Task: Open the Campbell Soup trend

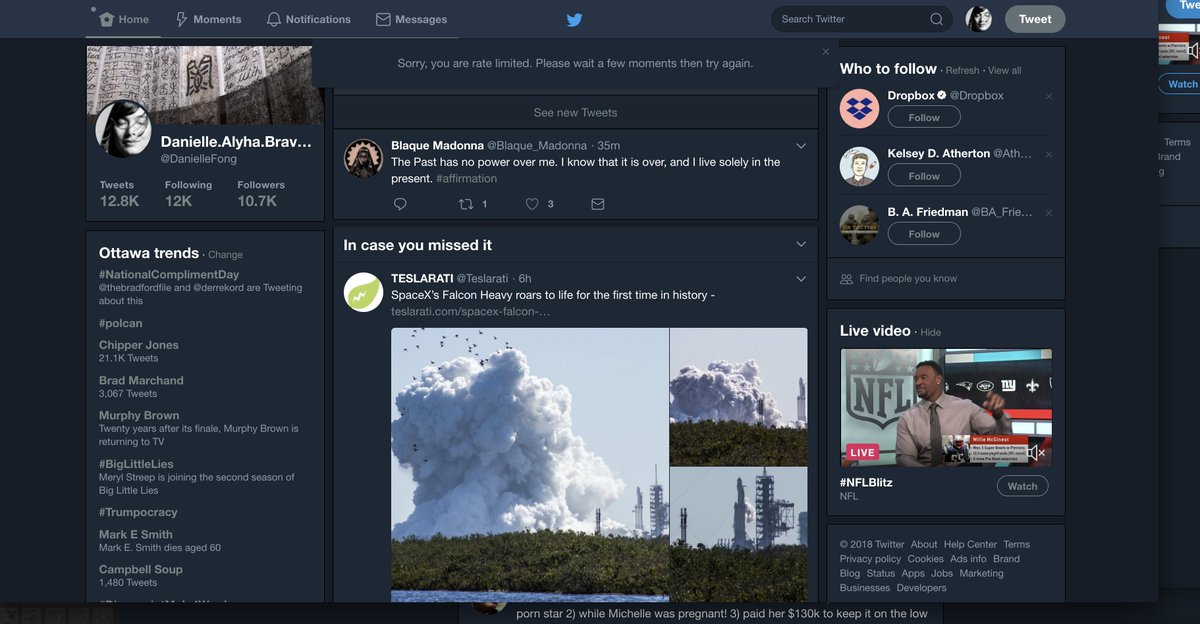Action: pyautogui.click(x=141, y=569)
